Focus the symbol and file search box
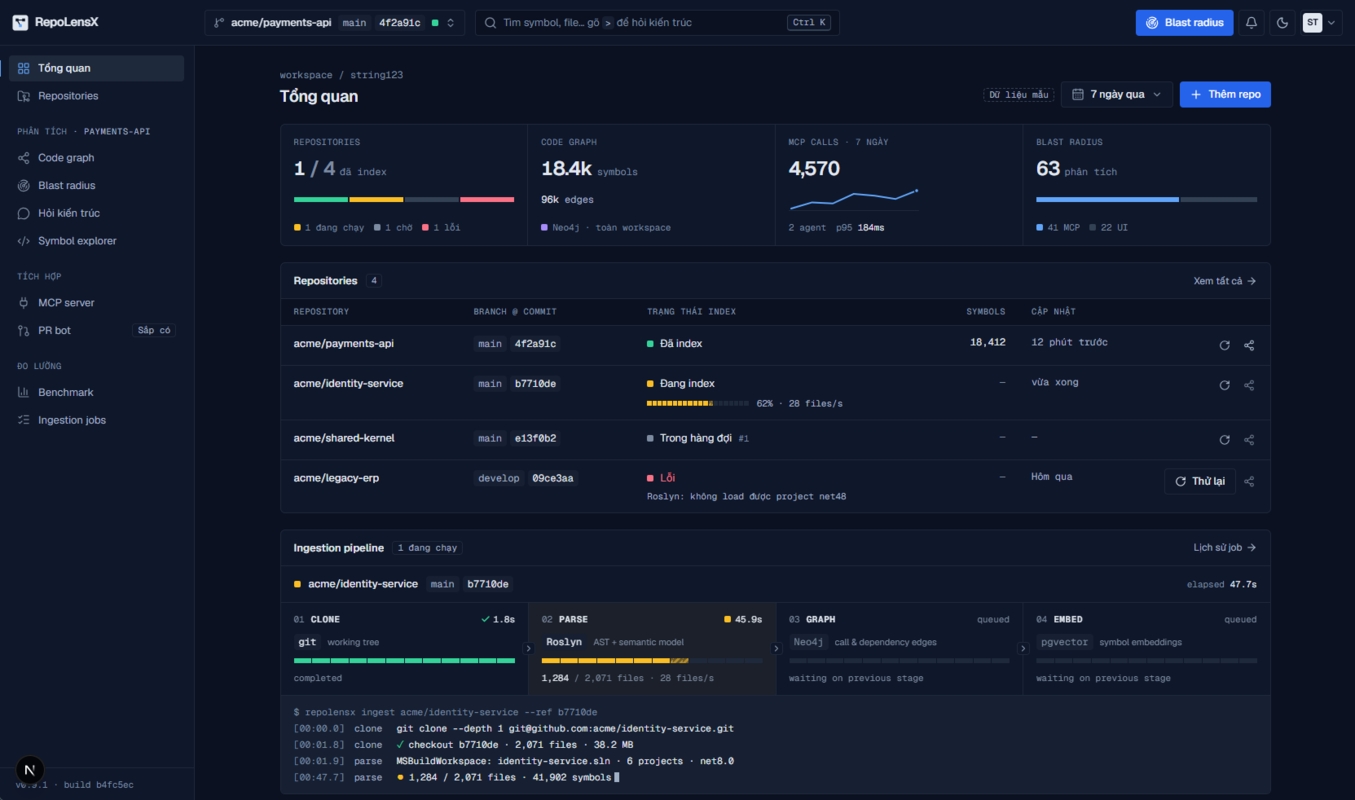1355x800 pixels. click(657, 23)
